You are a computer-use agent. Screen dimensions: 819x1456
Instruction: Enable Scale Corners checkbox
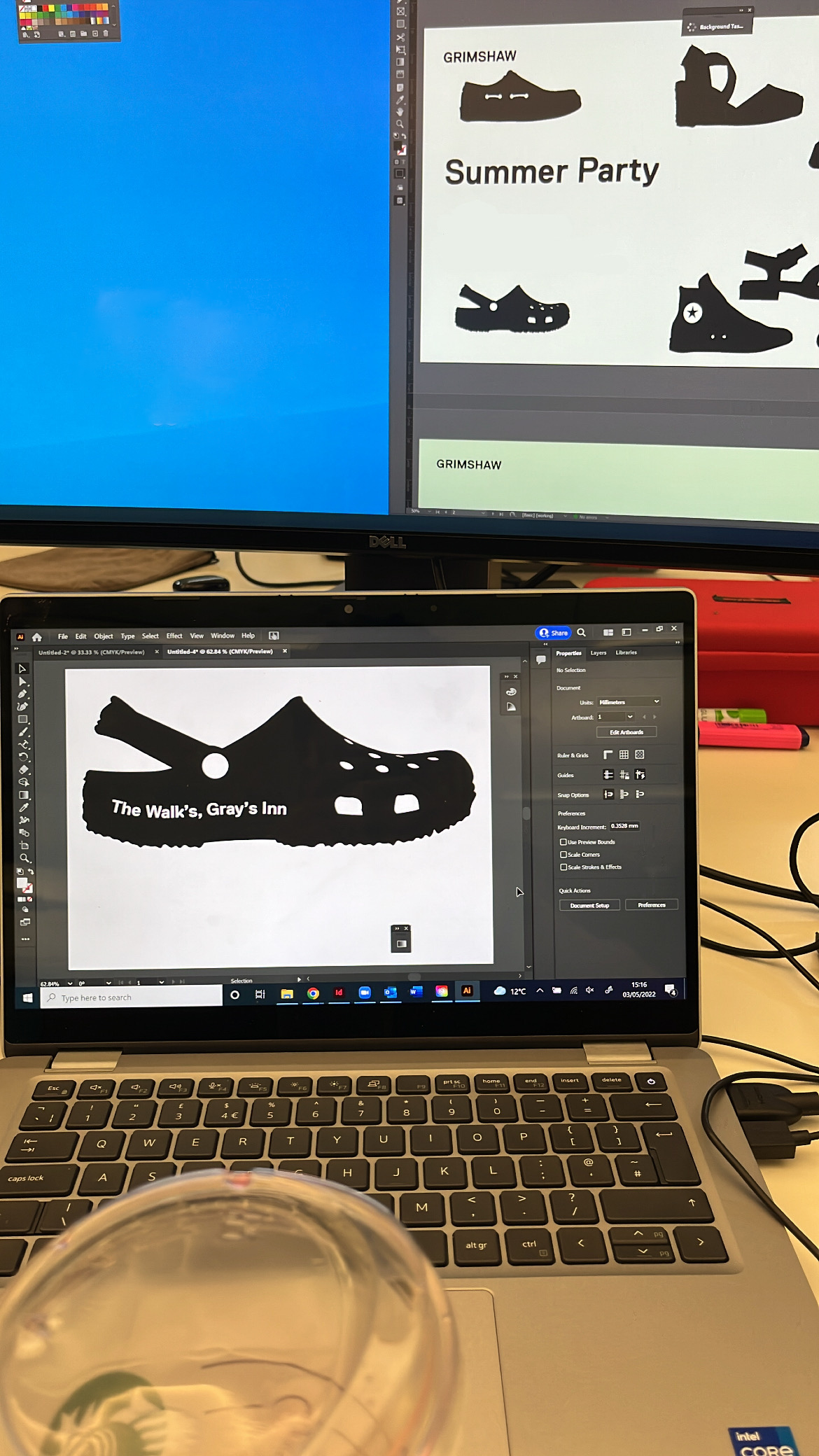point(563,855)
